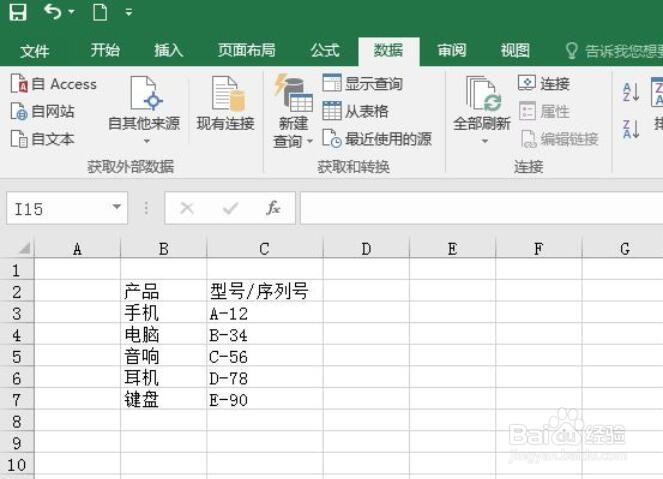The width and height of the screenshot is (663, 479).
Task: Click cell containing 型号/序列号
Action: (x=265, y=291)
